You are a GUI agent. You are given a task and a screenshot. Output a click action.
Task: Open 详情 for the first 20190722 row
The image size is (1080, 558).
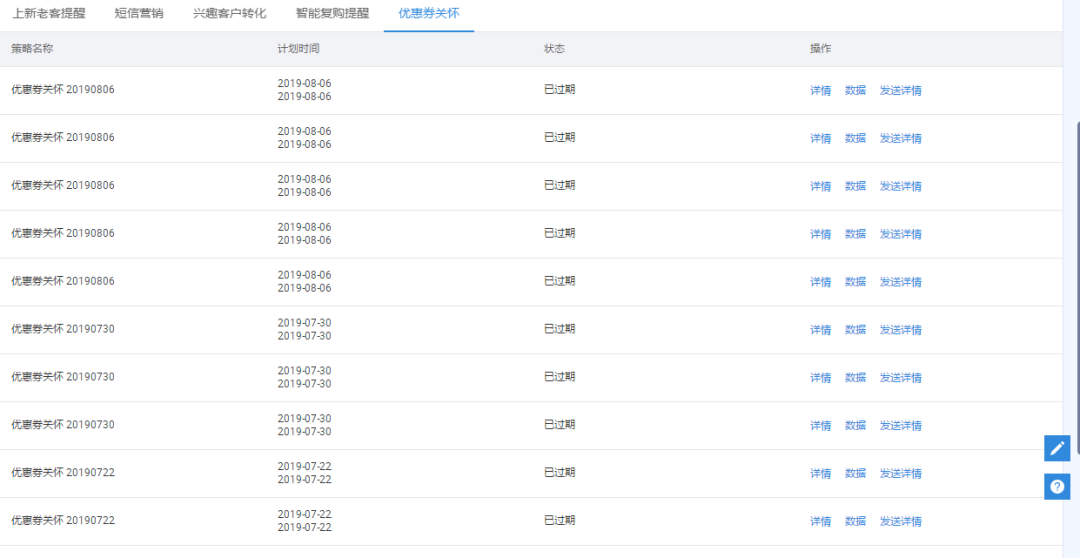point(820,473)
